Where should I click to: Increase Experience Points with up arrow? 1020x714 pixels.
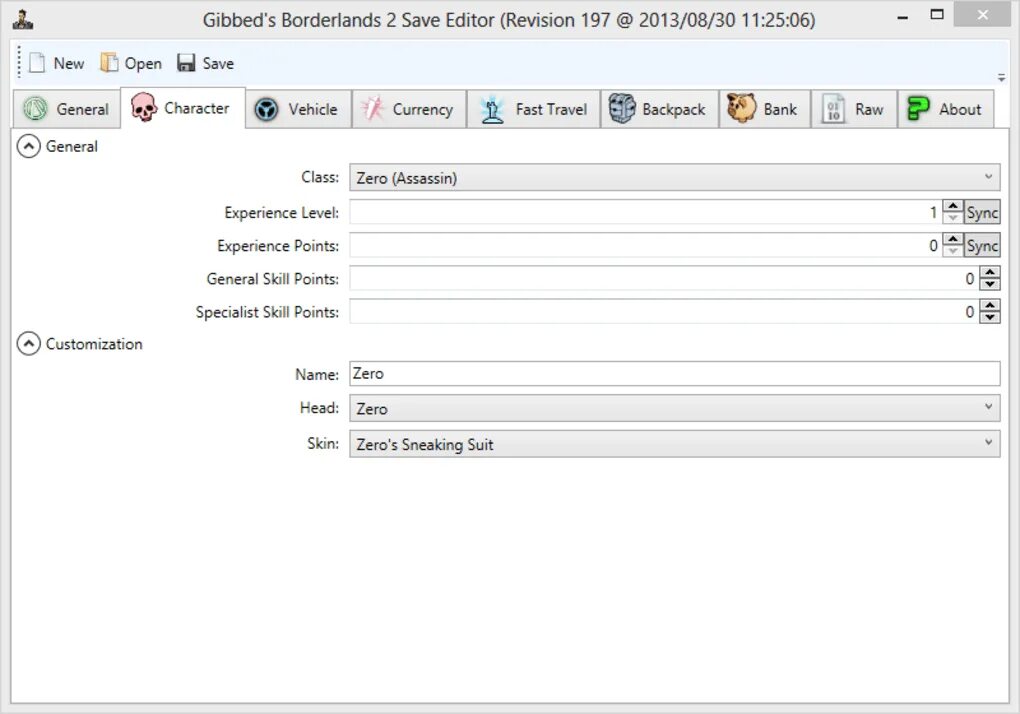[953, 239]
